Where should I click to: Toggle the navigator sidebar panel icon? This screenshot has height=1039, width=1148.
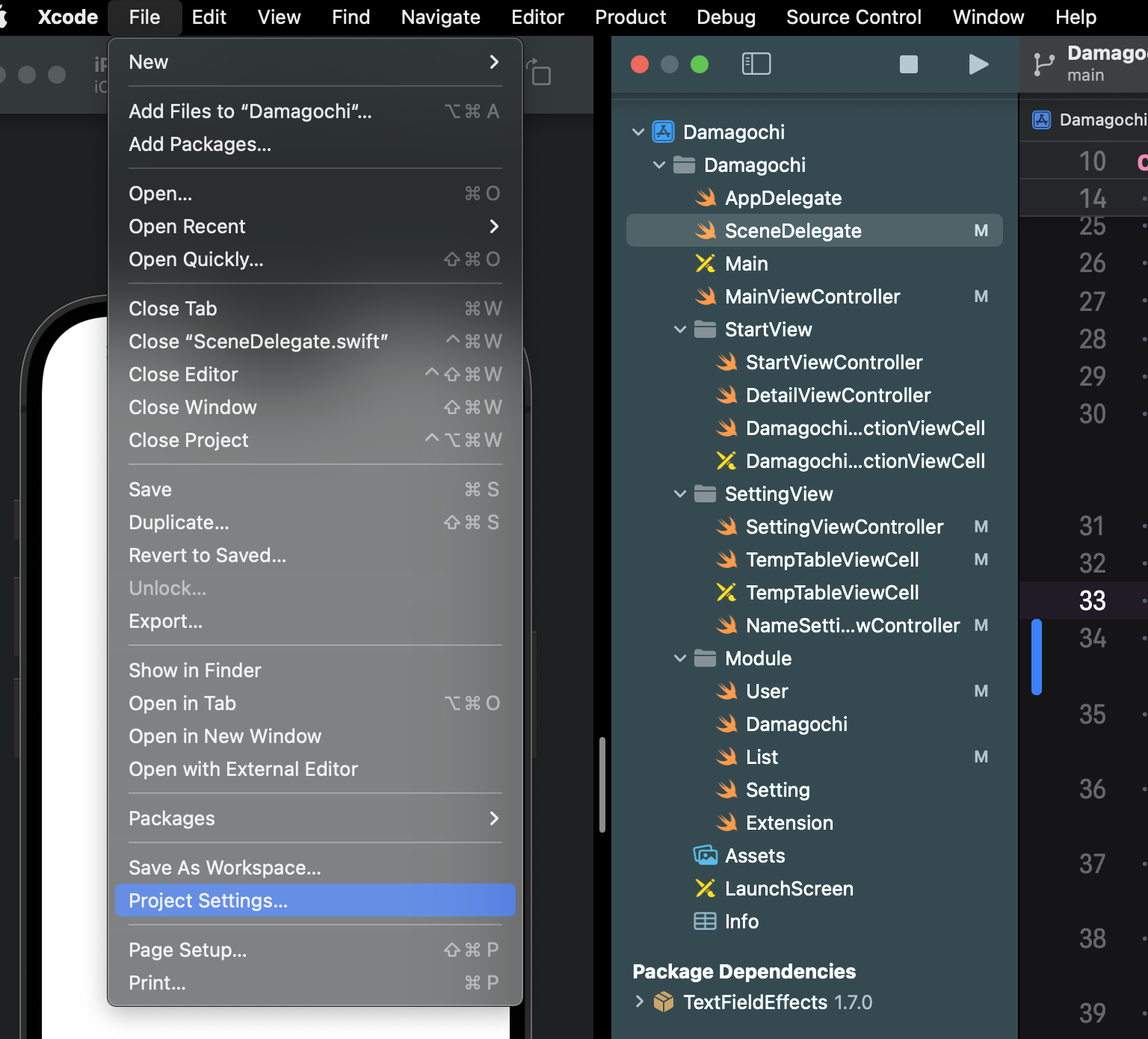point(756,64)
